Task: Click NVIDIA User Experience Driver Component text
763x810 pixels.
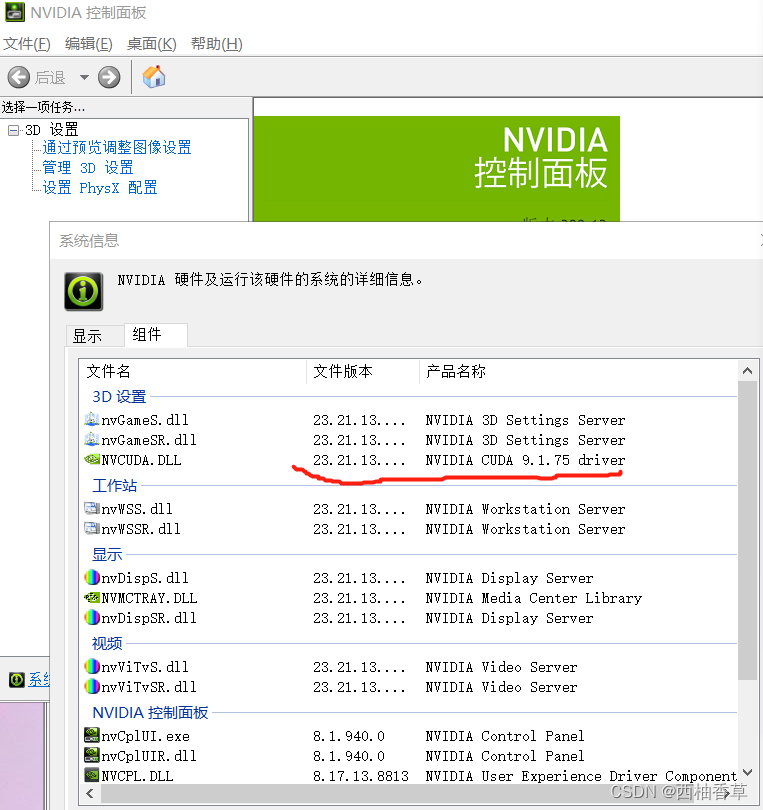Action: 581,776
